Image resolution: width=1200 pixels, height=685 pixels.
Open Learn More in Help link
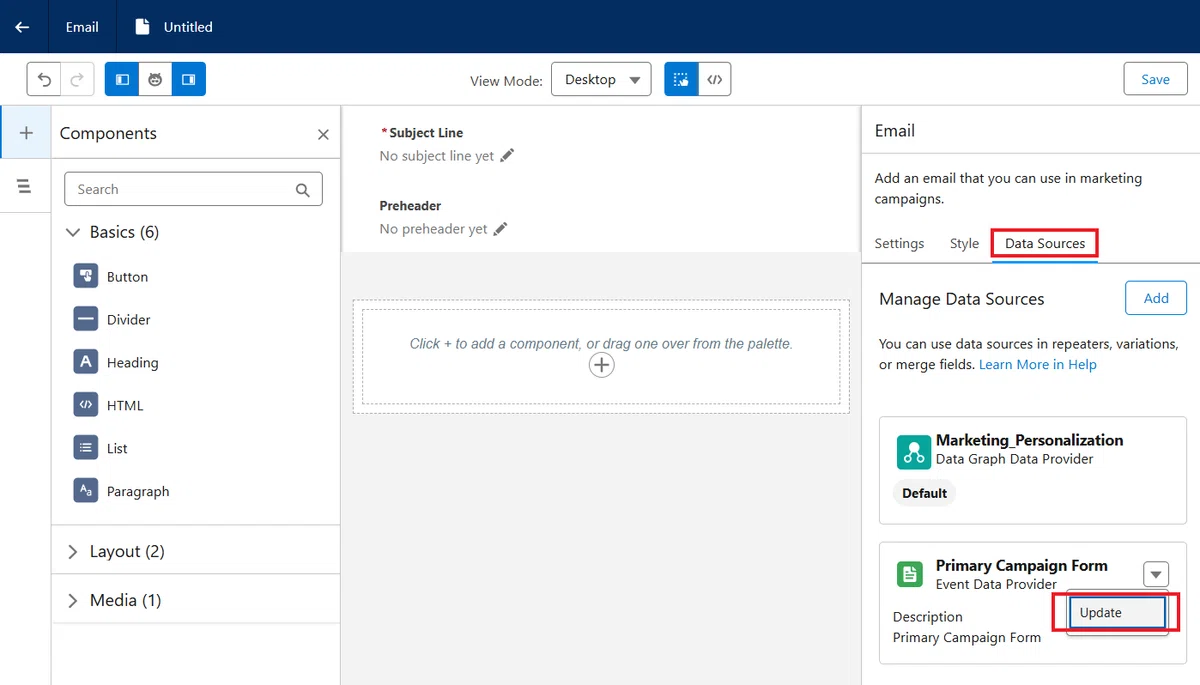pyautogui.click(x=1038, y=364)
